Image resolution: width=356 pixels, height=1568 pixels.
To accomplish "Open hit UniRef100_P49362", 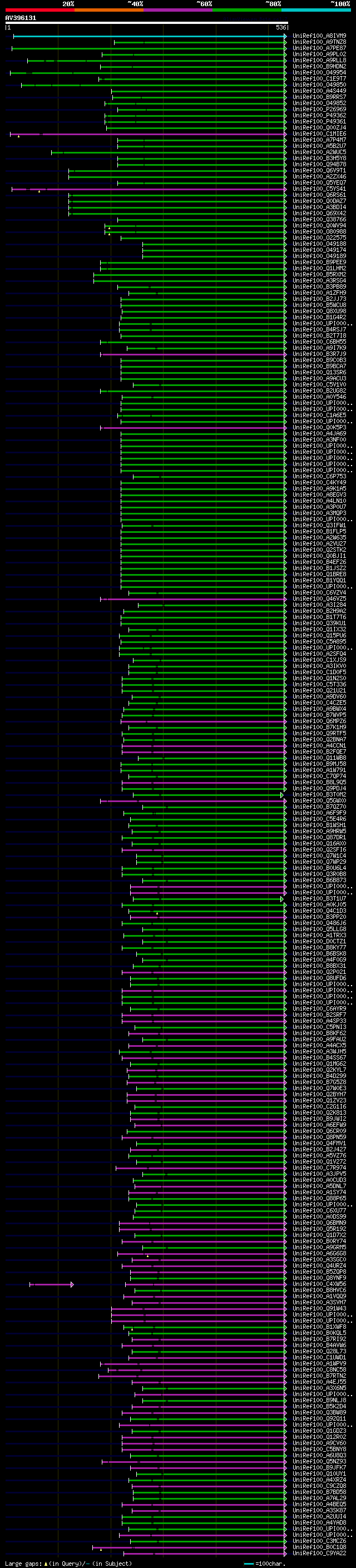I will pyautogui.click(x=319, y=116).
